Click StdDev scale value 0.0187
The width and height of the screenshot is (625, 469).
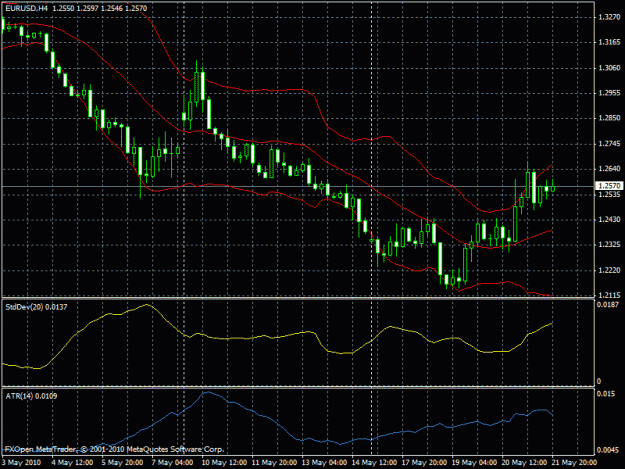[x=608, y=305]
